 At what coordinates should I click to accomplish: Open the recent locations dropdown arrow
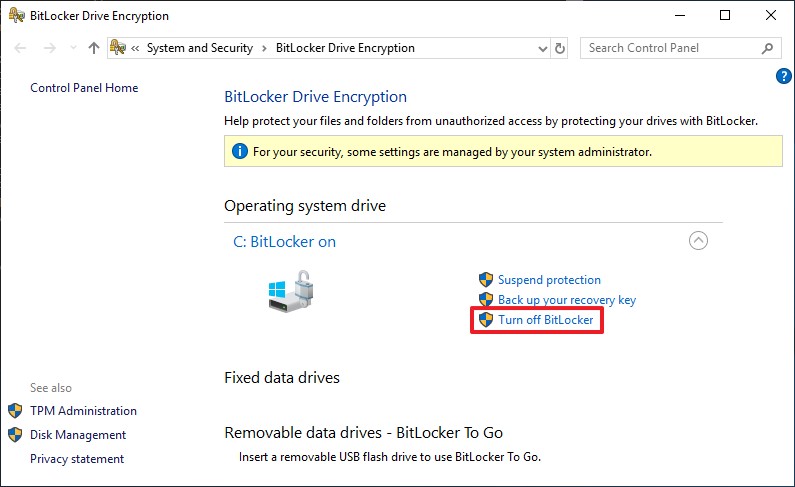pos(71,48)
